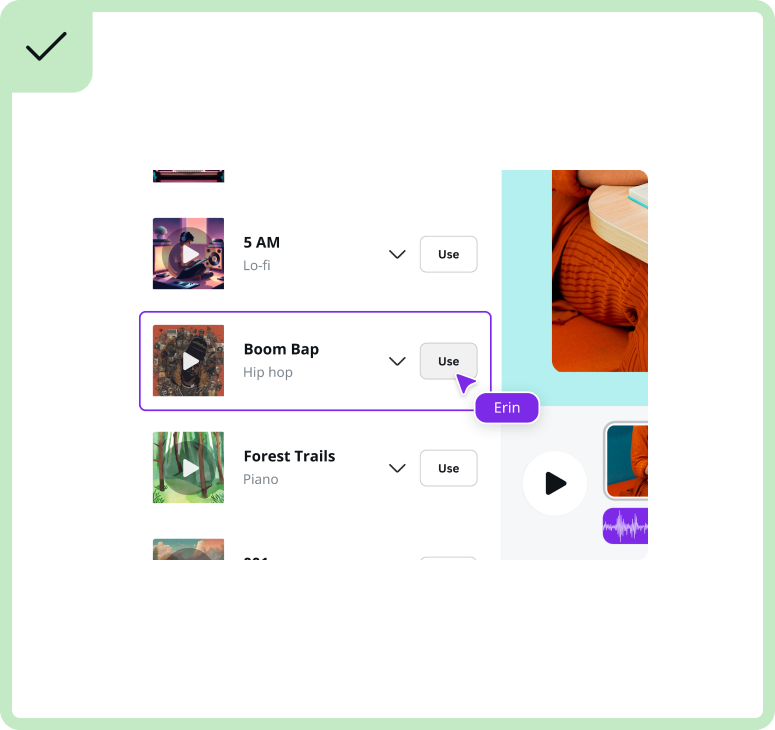
Task: Use the Forest Trails Piano track
Action: pos(448,468)
